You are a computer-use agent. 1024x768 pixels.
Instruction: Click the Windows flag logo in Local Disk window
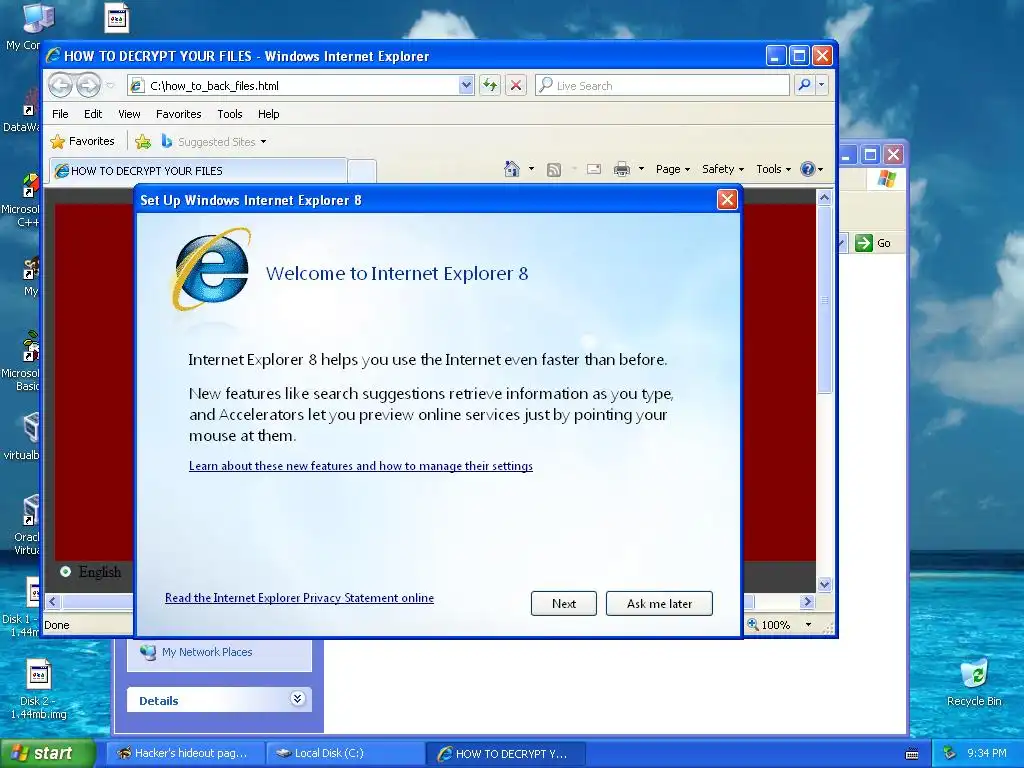click(887, 178)
